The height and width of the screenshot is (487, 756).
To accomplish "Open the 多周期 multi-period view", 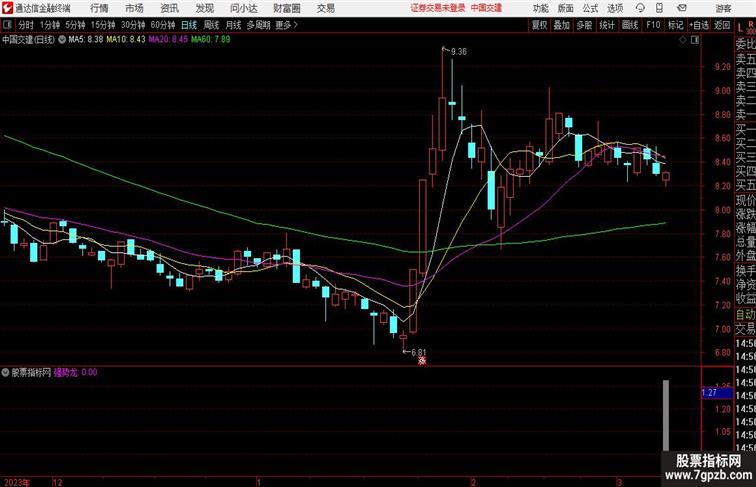I will pyautogui.click(x=258, y=25).
